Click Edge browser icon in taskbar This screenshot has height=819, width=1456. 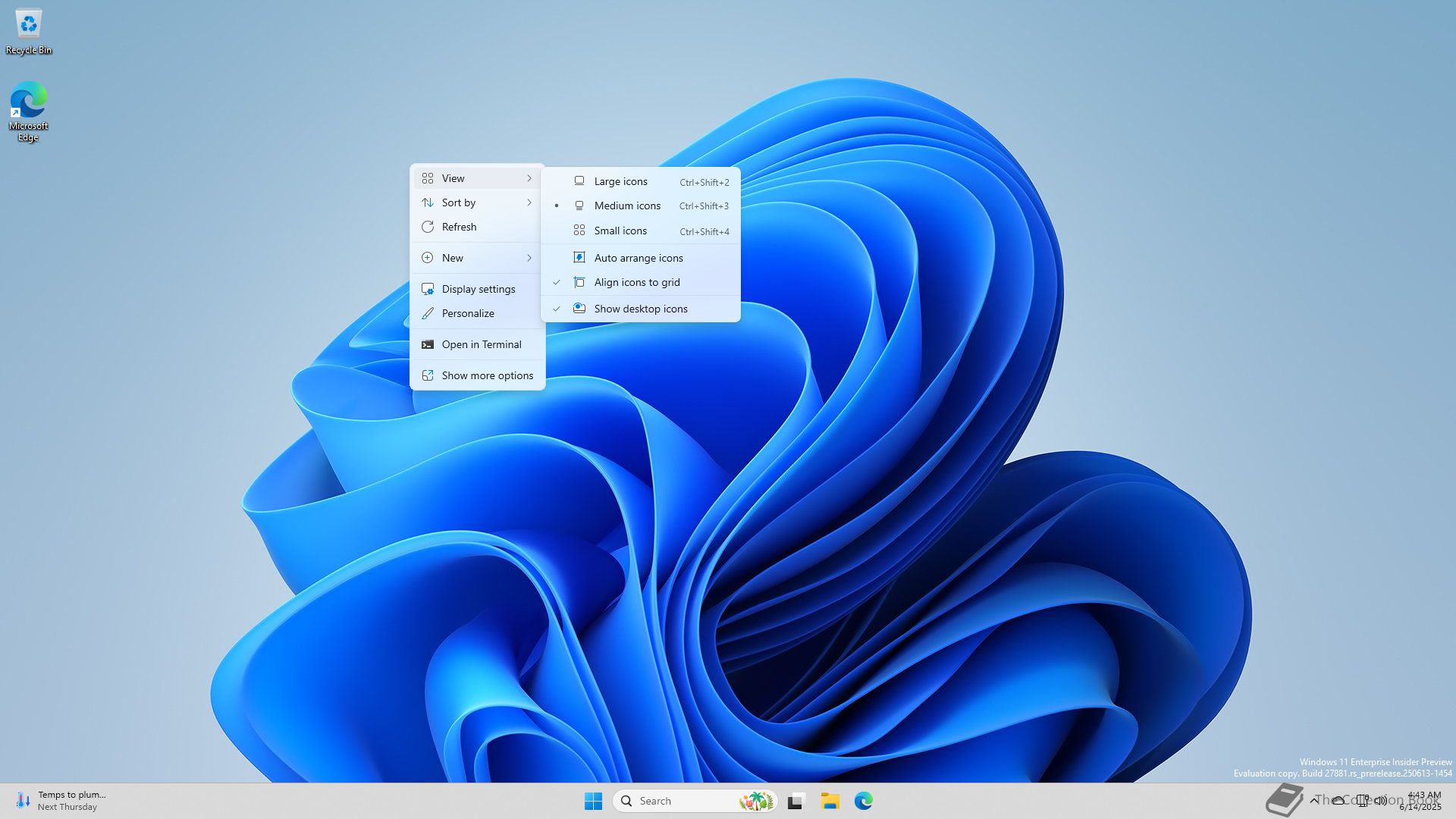tap(863, 801)
